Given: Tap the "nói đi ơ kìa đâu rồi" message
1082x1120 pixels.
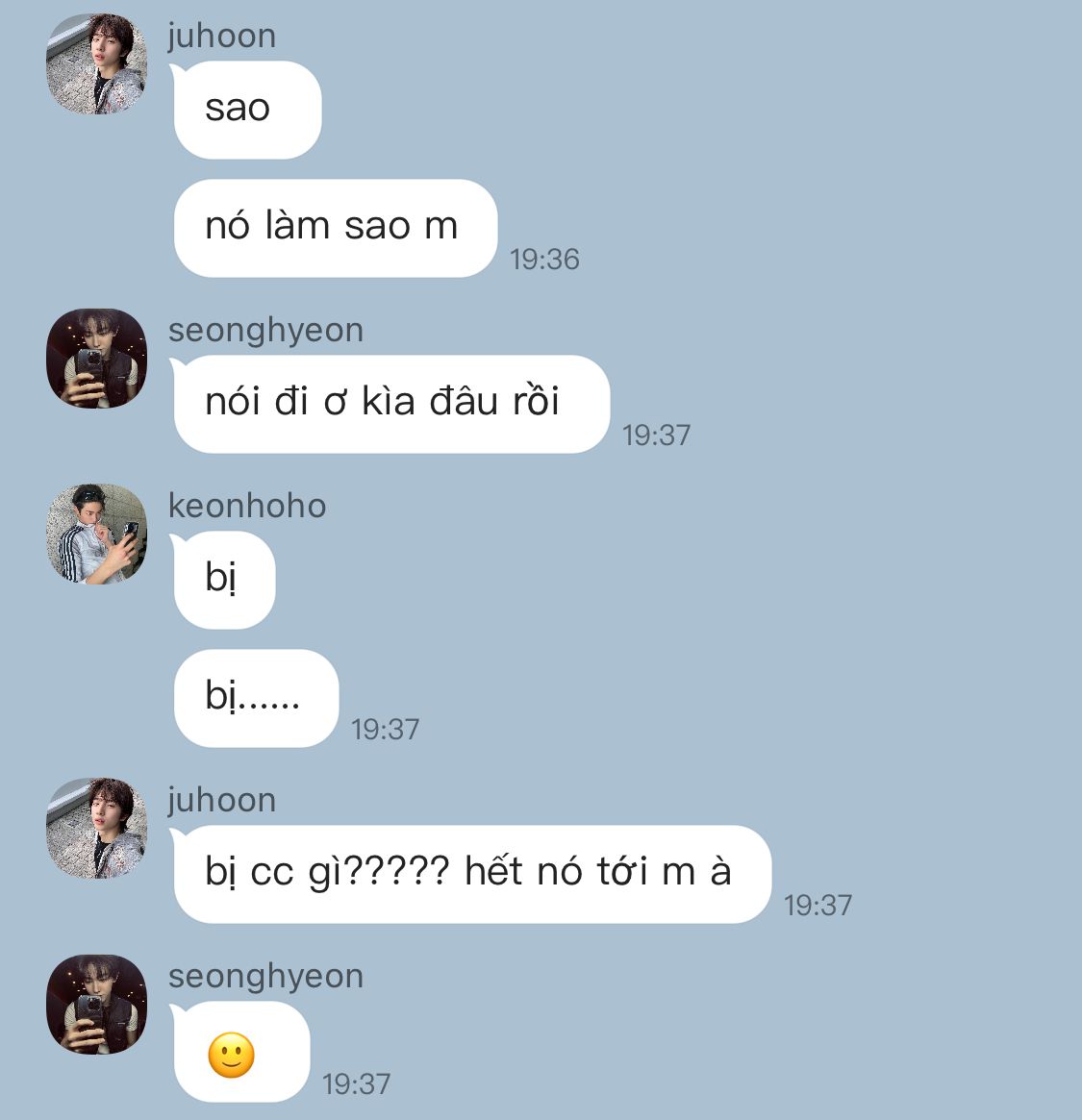Looking at the screenshot, I should (x=391, y=404).
